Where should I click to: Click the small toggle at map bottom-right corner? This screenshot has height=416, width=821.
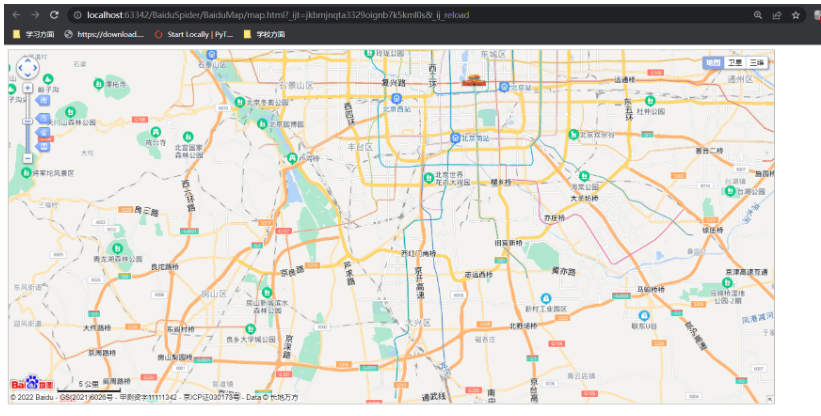770,399
